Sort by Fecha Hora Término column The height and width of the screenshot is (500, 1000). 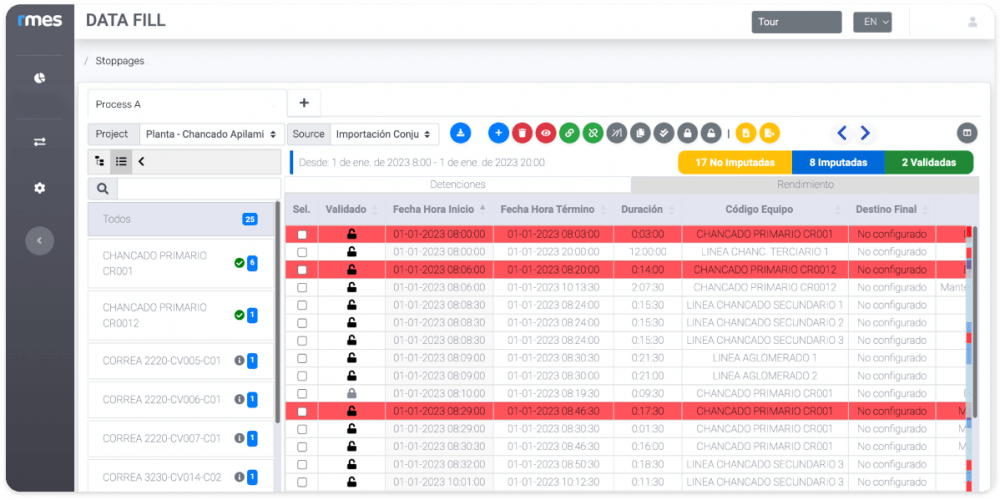pos(553,209)
